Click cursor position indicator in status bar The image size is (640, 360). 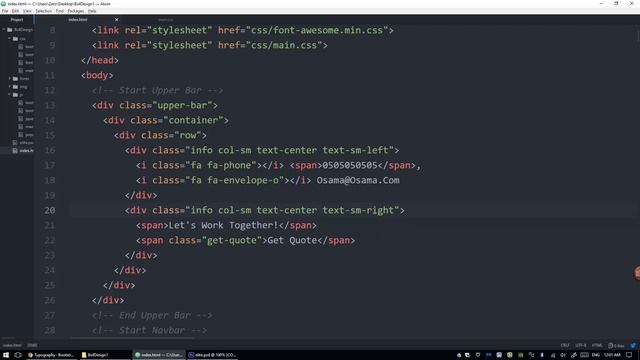pyautogui.click(x=32, y=345)
